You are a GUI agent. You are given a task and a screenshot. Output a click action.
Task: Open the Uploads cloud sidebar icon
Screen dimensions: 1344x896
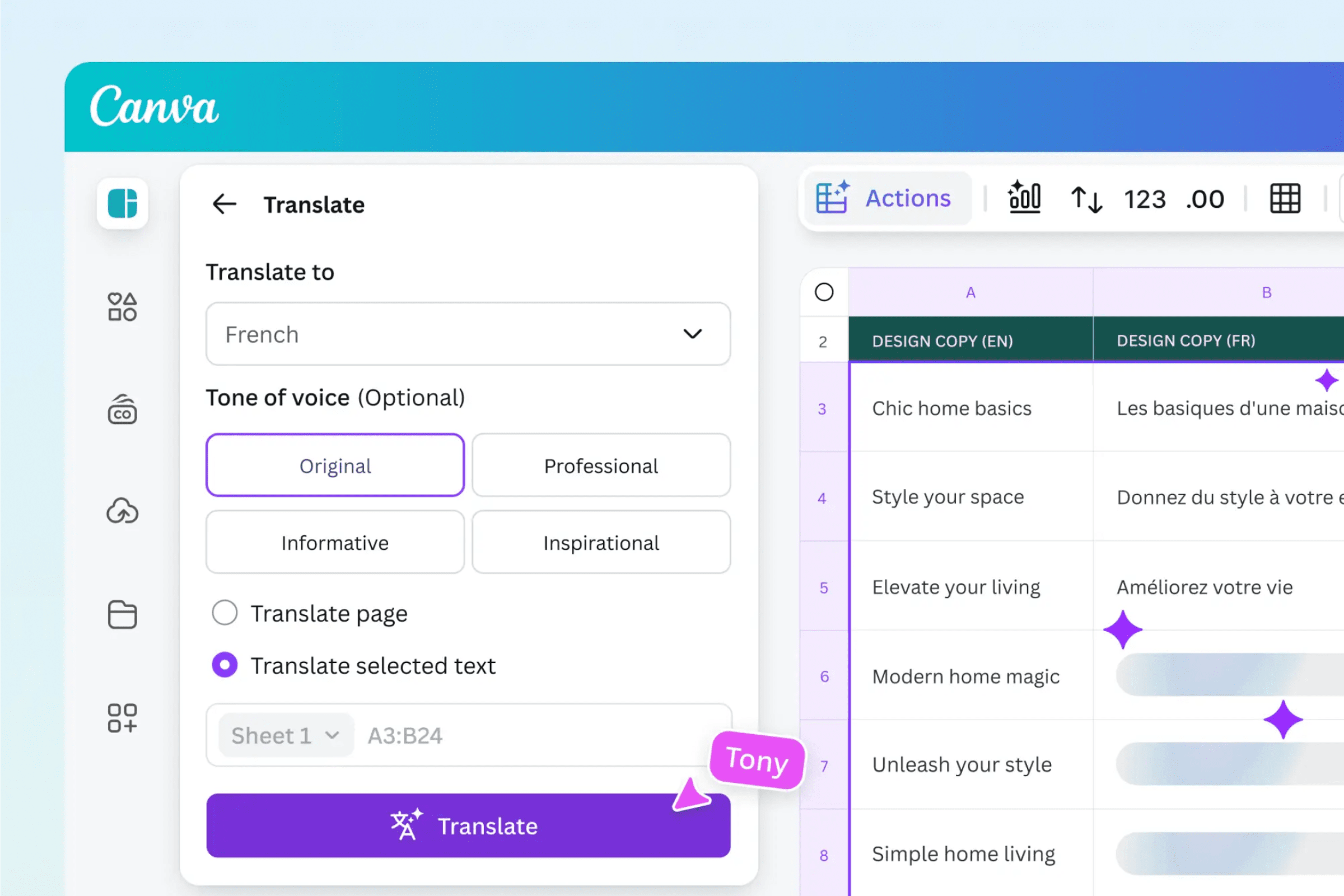122,511
